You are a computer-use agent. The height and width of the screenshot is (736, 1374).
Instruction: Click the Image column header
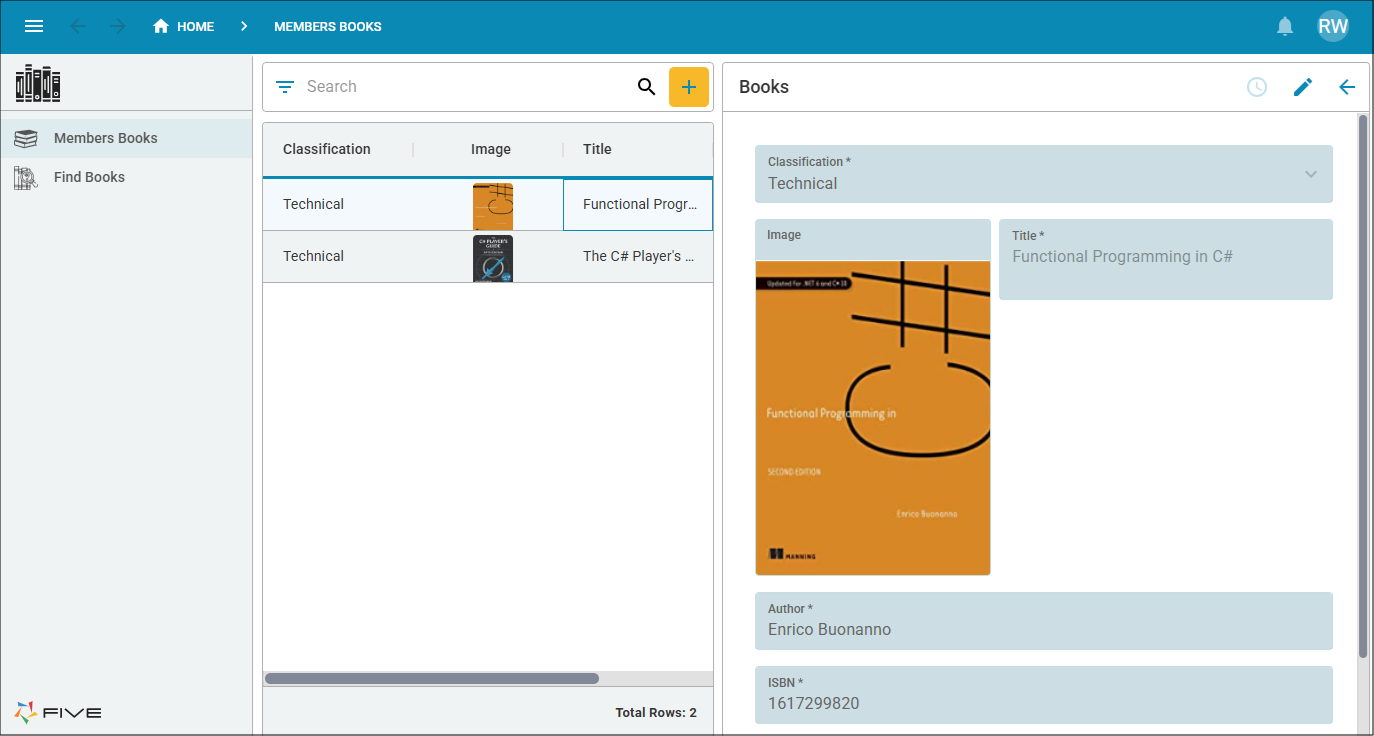click(490, 149)
